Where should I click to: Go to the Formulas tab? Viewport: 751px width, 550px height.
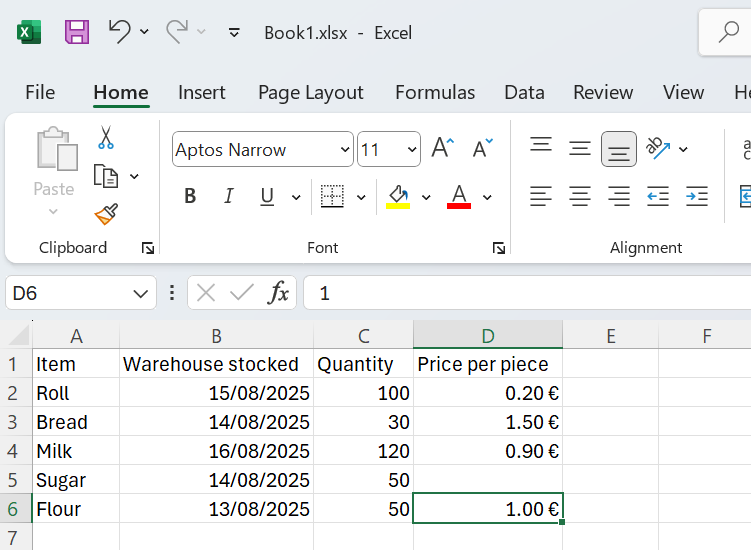(x=435, y=92)
